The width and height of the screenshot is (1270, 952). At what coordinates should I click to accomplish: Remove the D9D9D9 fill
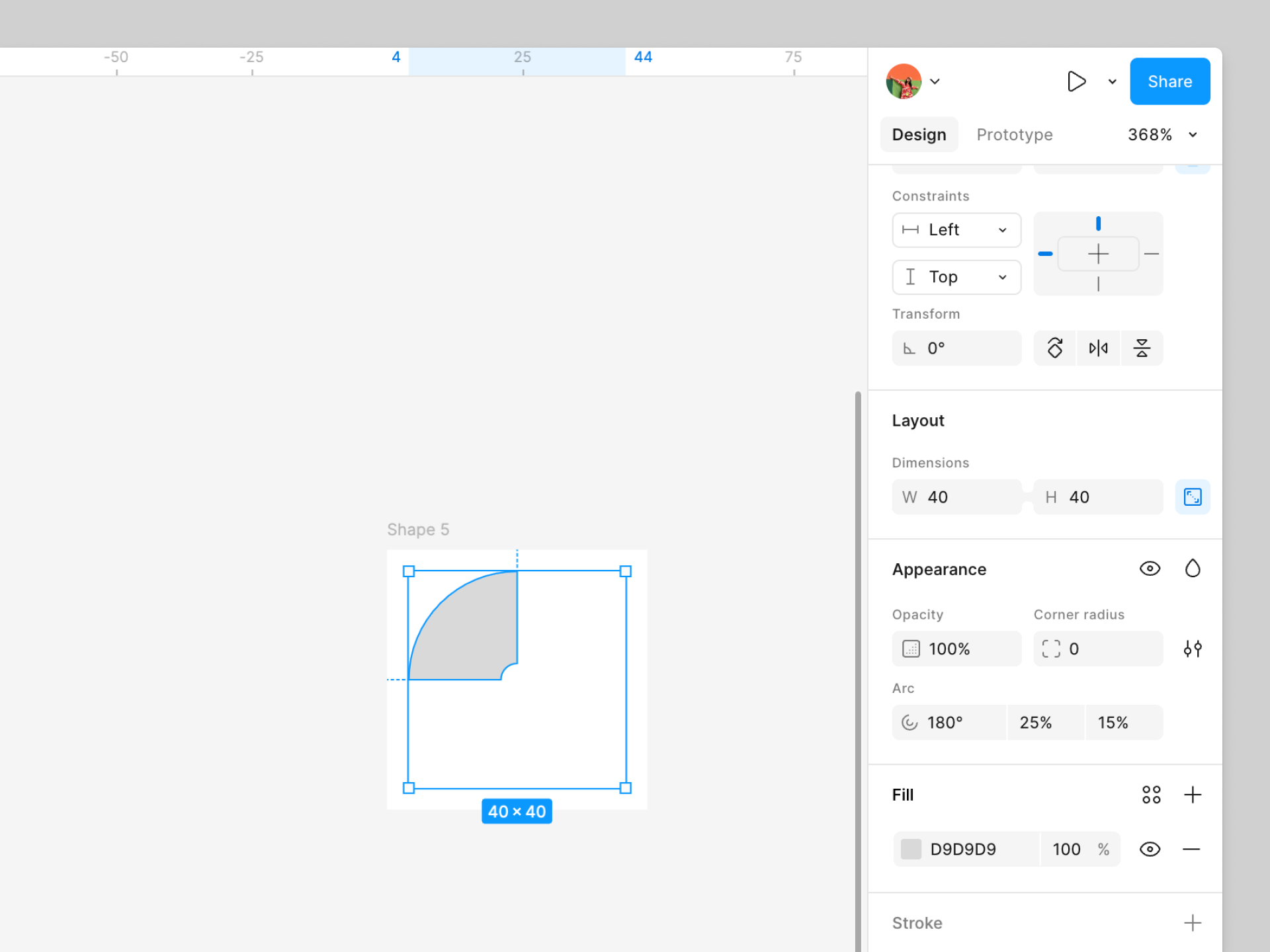[1191, 849]
